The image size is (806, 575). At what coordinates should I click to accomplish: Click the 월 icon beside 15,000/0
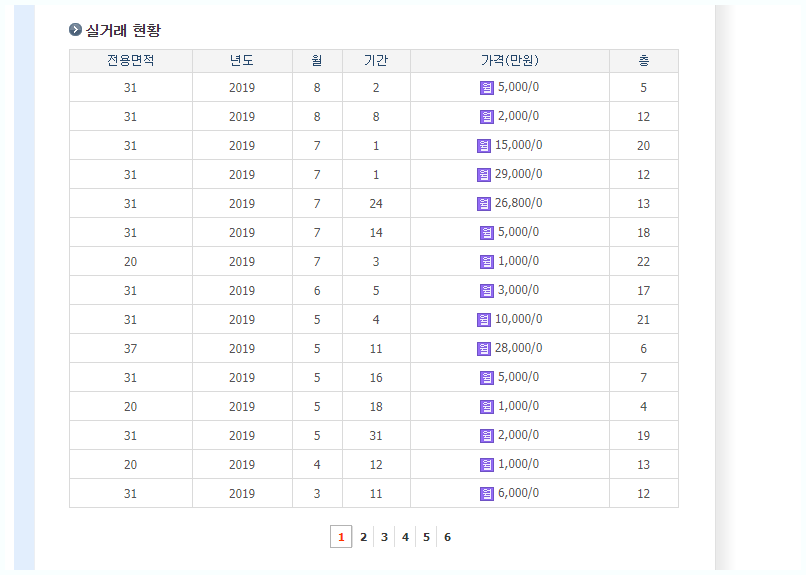[x=484, y=146]
